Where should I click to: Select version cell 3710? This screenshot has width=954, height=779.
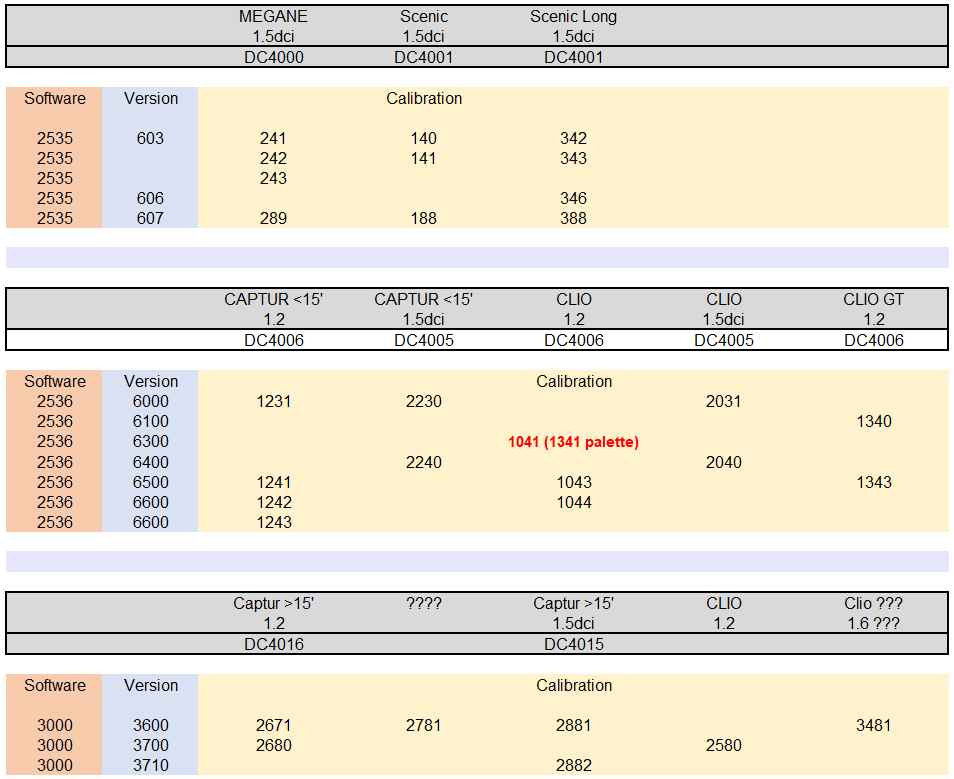click(x=151, y=766)
